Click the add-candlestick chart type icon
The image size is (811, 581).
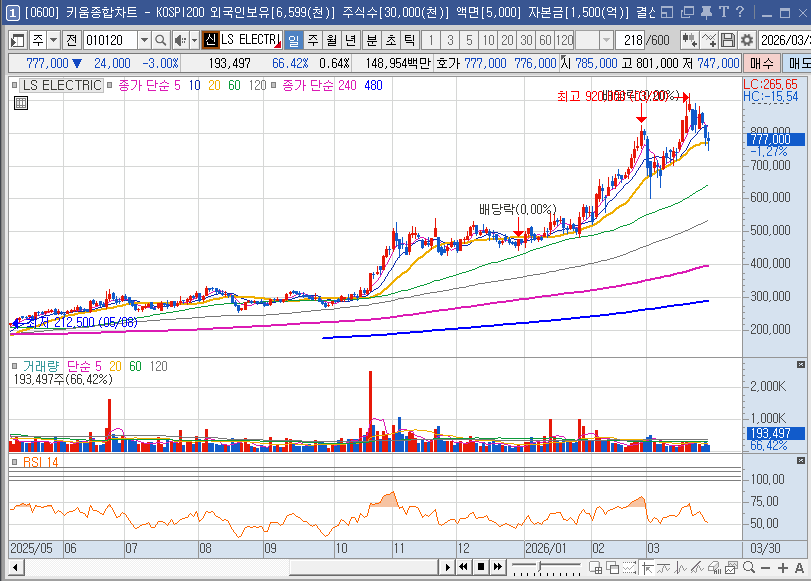[689, 40]
